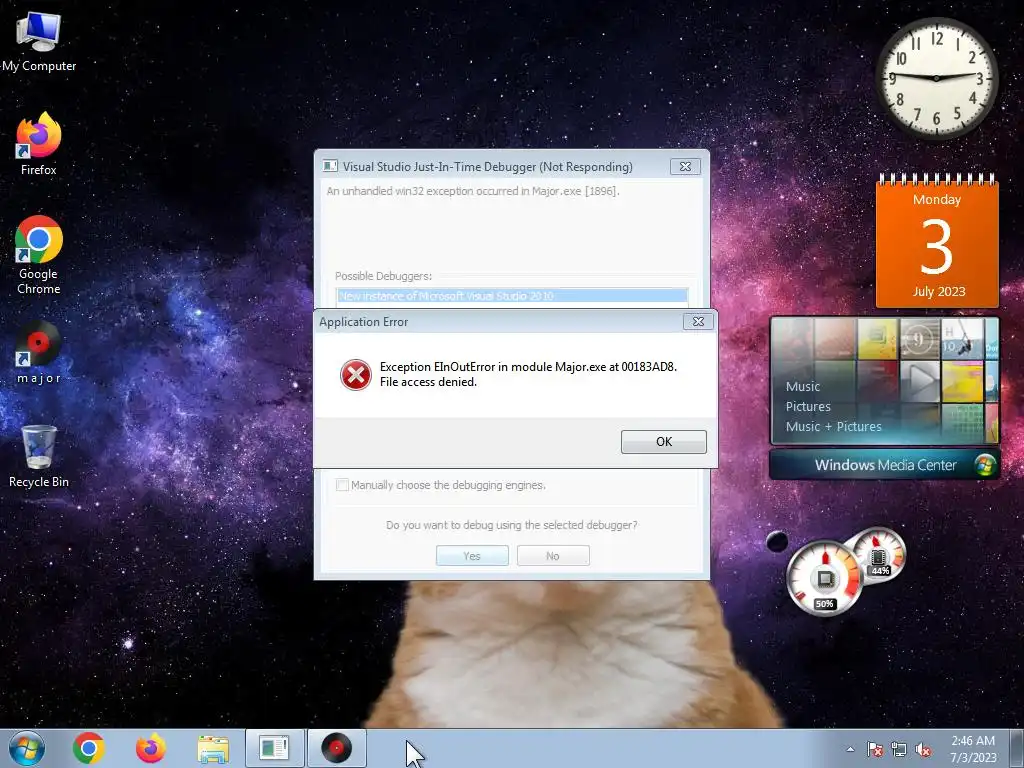Click the Exception EInOutError message text
Screen dimensions: 1024x768
(x=528, y=374)
